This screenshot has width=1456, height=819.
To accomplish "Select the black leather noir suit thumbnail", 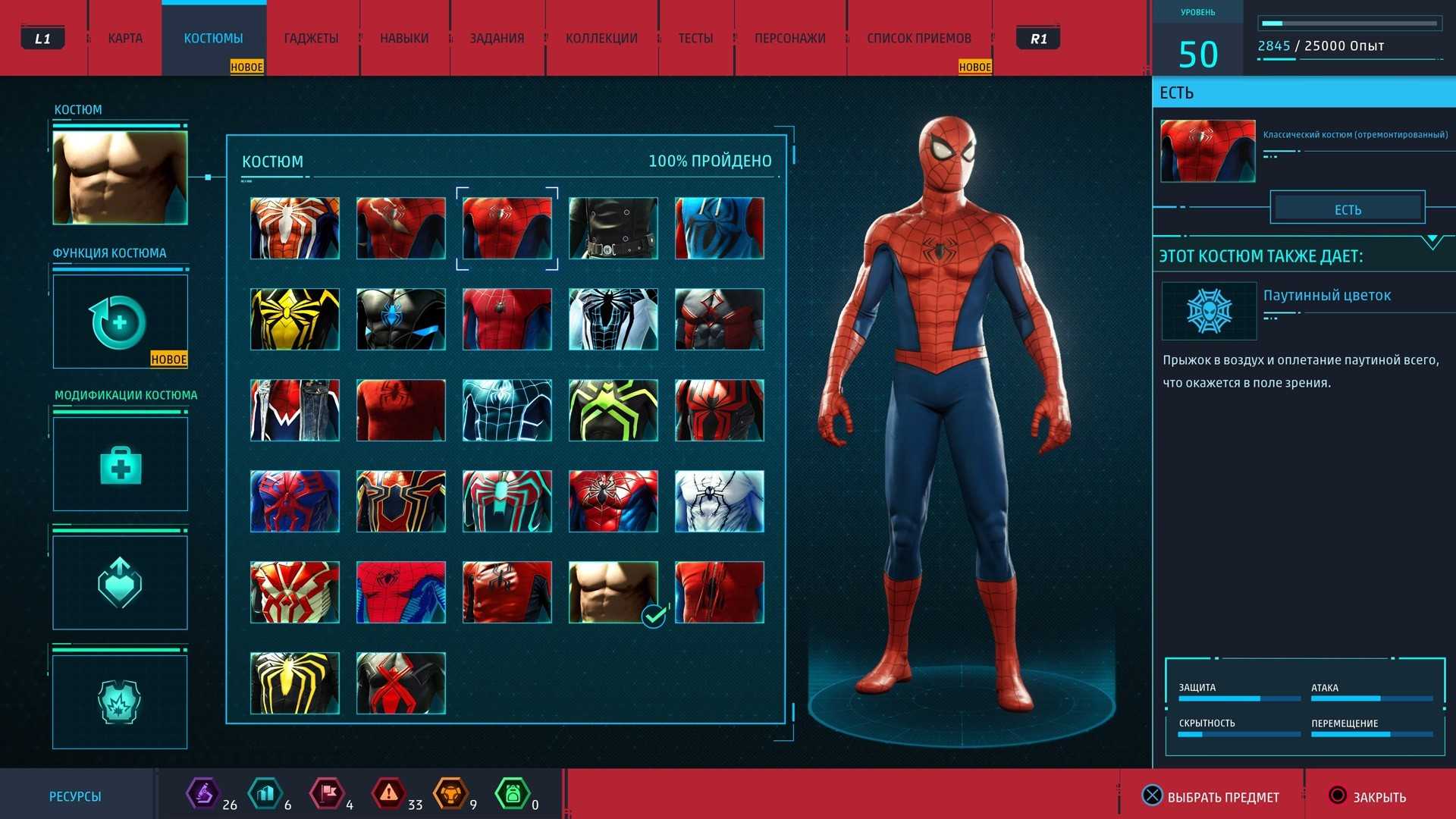I will coord(613,228).
